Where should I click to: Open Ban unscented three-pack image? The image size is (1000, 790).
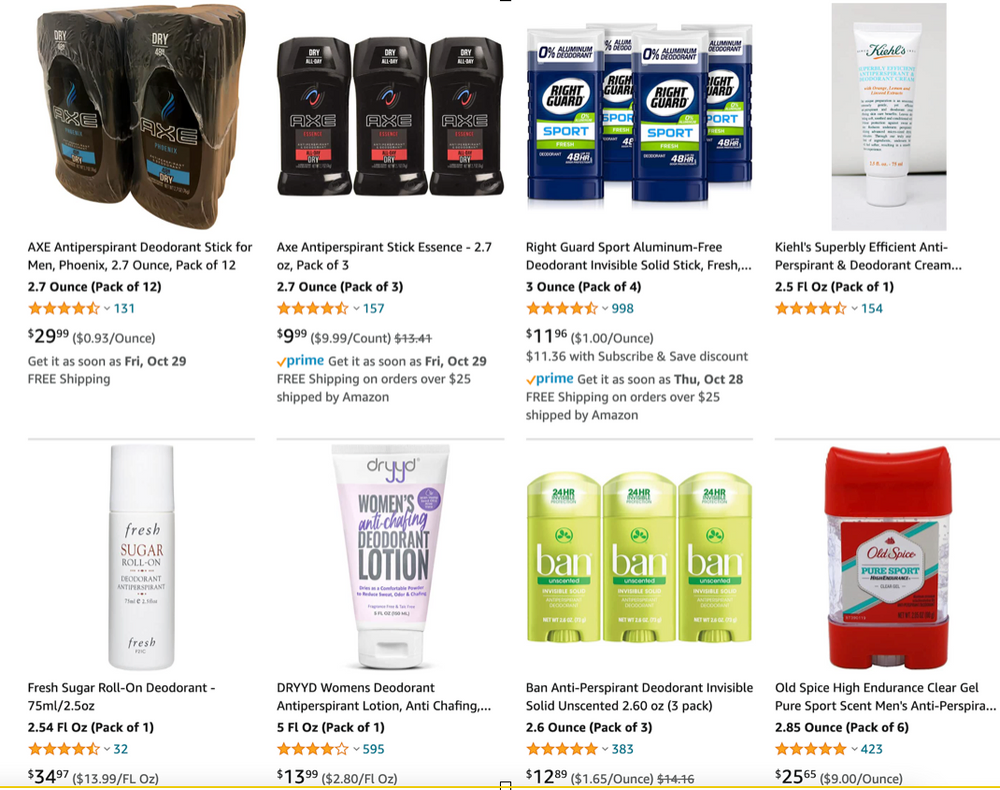coord(639,557)
